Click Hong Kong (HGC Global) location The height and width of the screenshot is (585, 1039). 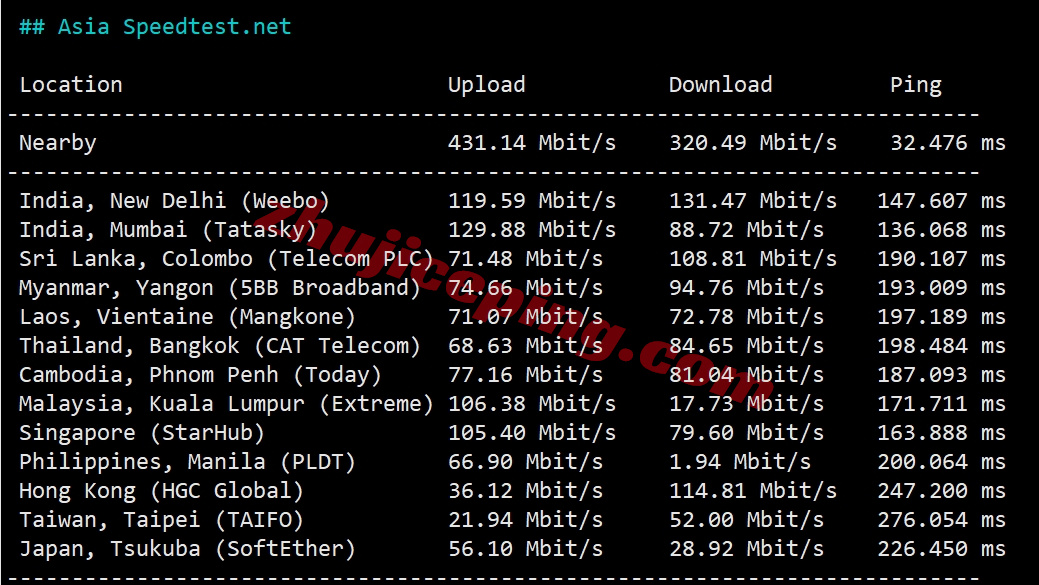coord(161,491)
